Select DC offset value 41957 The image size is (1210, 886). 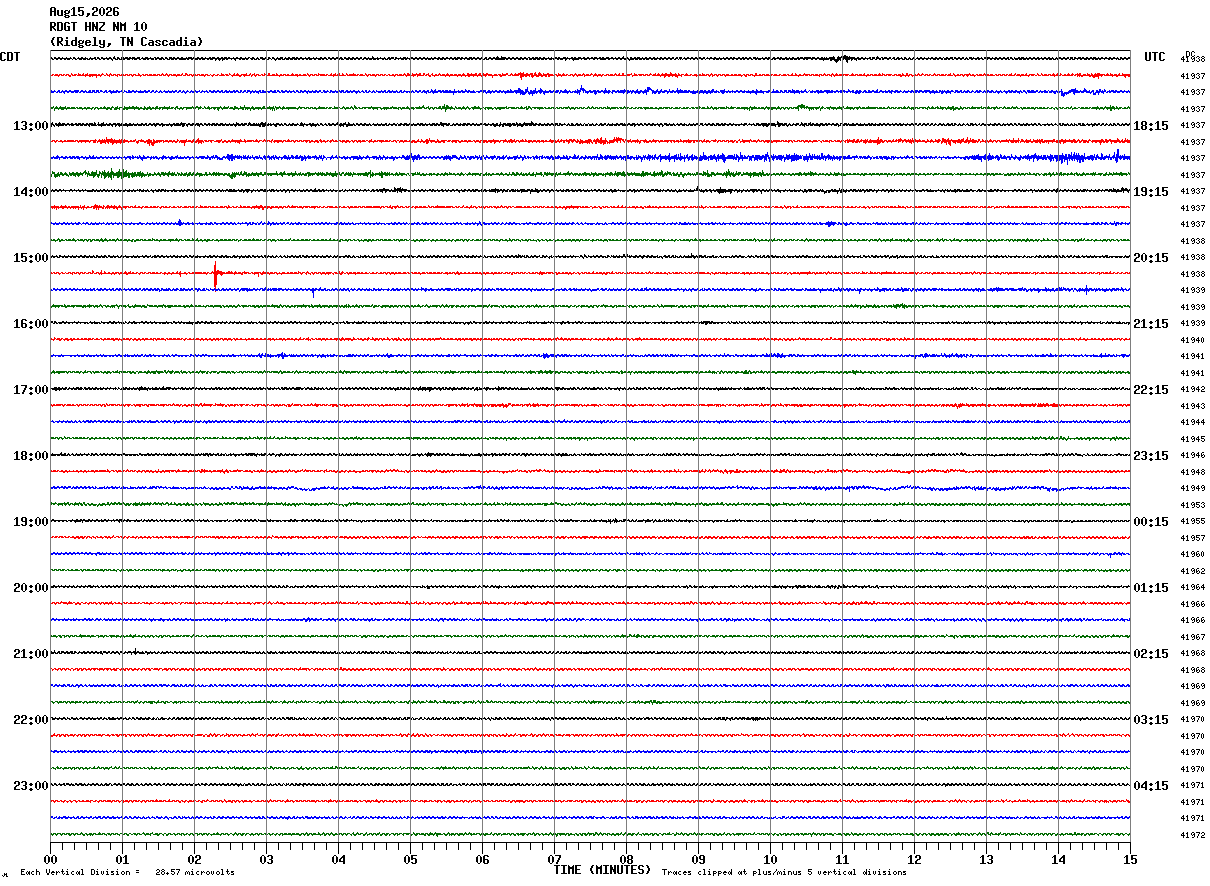(x=1193, y=538)
